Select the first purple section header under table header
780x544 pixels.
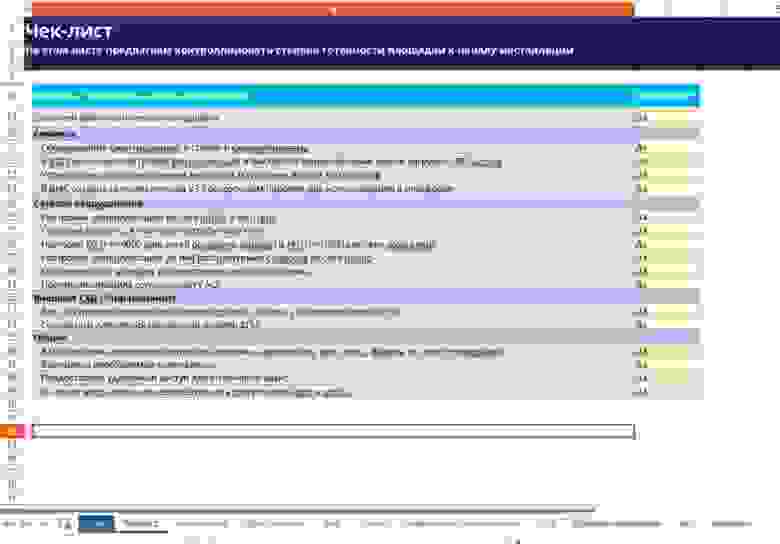(365, 134)
